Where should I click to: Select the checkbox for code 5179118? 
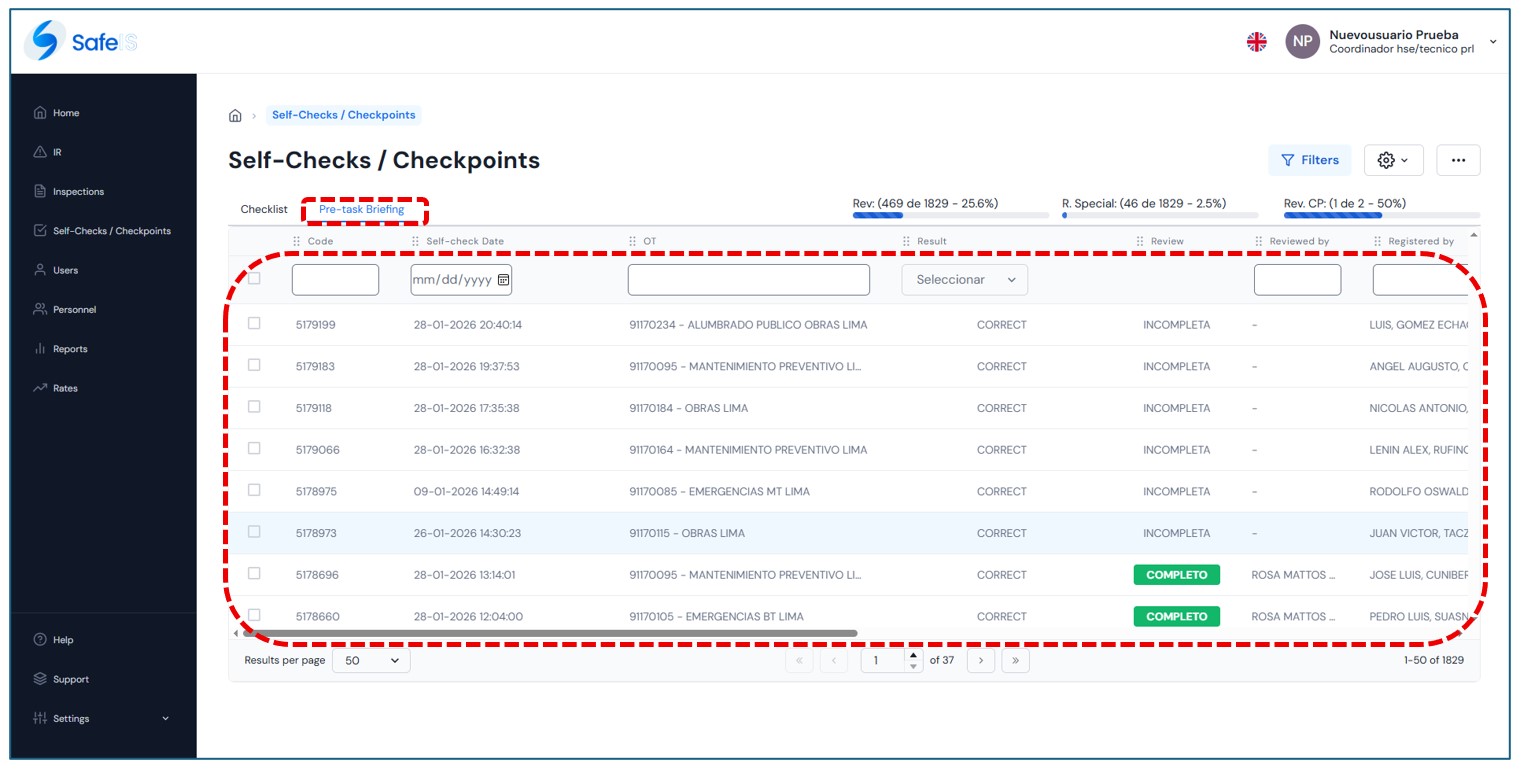(254, 407)
